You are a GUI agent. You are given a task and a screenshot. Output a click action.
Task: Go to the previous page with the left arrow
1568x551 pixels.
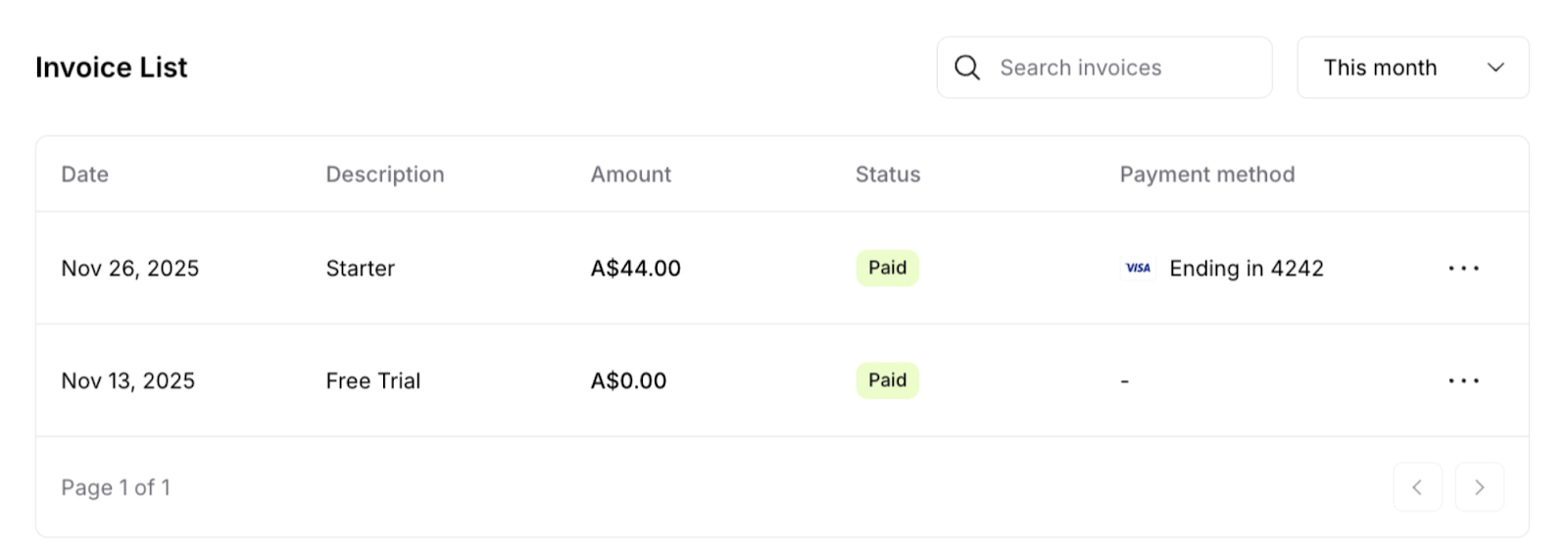pos(1417,487)
